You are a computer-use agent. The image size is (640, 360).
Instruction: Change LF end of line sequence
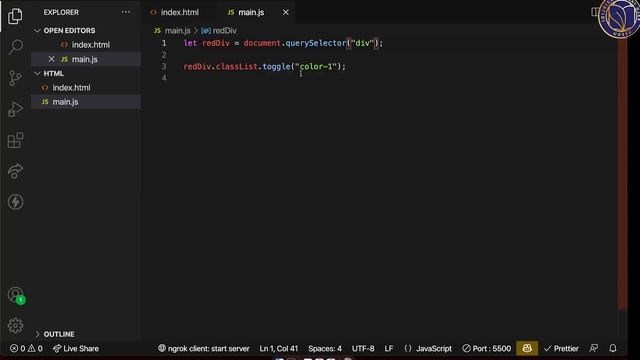coord(389,349)
